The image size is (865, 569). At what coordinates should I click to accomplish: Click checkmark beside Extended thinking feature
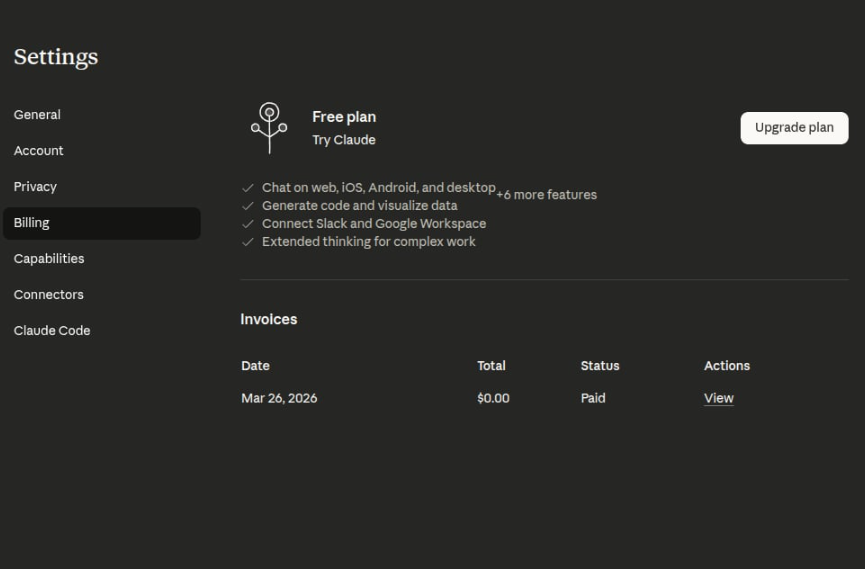[248, 242]
